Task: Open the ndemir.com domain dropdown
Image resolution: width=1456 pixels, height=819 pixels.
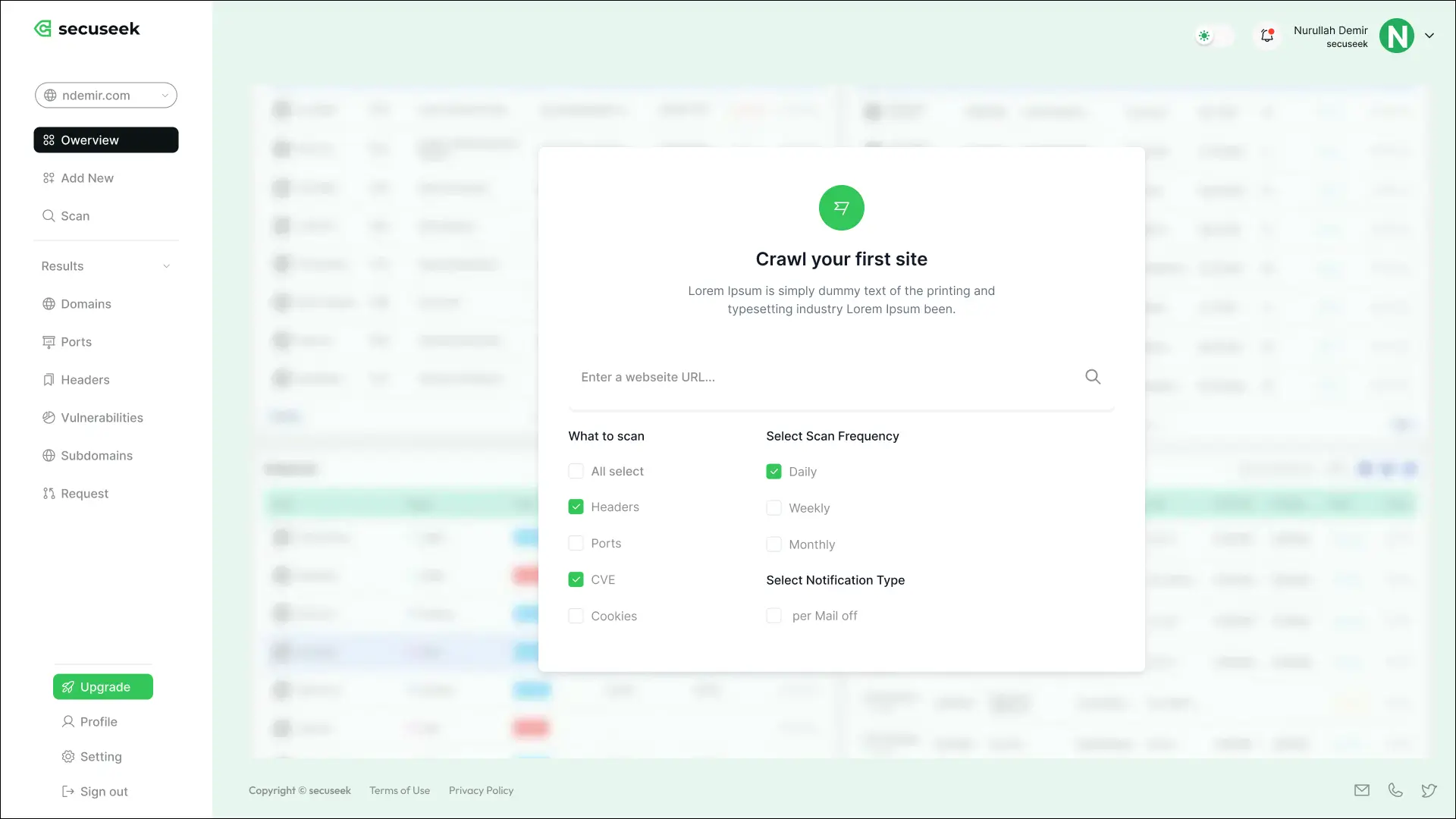Action: click(x=106, y=96)
